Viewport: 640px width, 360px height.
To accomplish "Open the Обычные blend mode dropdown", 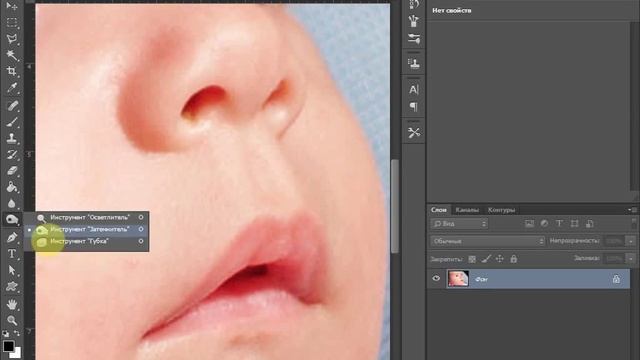I will click(x=488, y=241).
